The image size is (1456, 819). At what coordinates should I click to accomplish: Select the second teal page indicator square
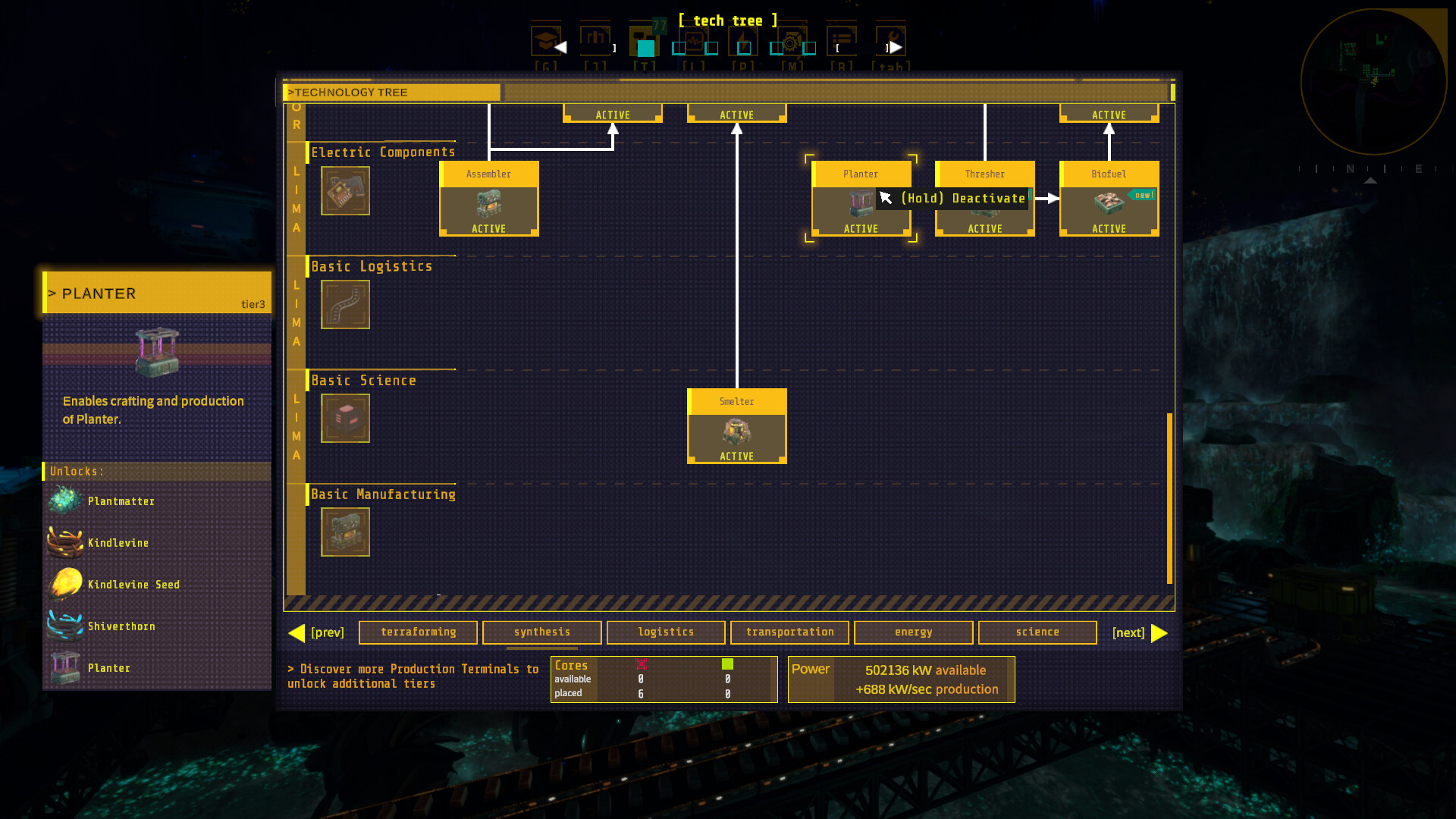point(679,49)
